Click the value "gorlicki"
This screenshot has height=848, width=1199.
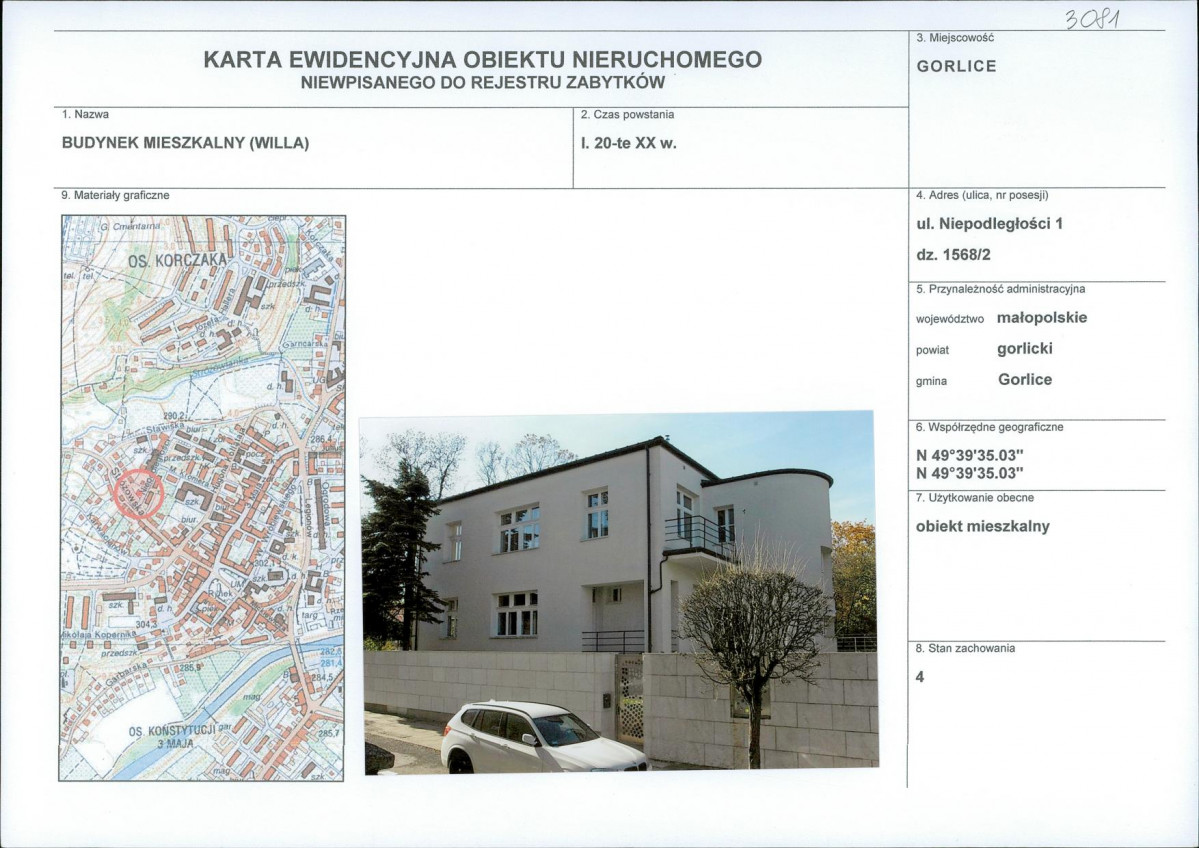(1025, 349)
